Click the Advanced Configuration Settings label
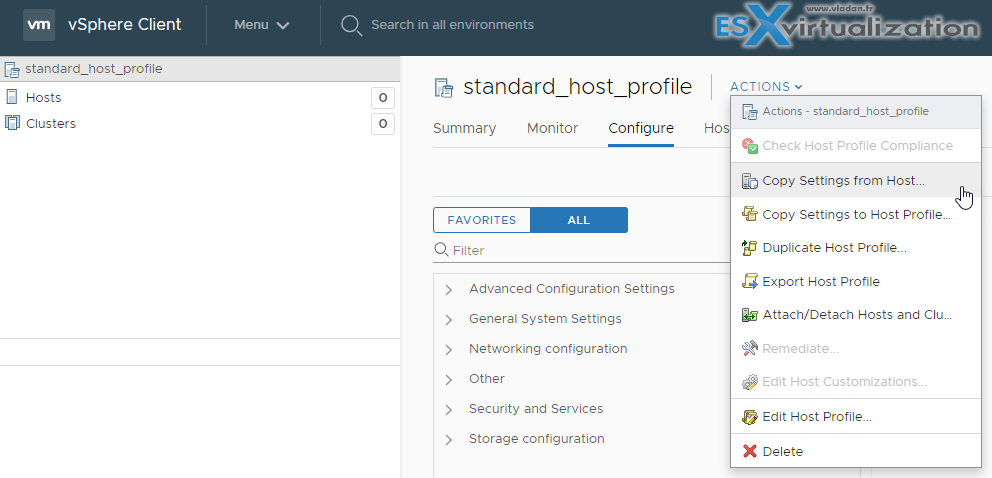The image size is (992, 478). pyautogui.click(x=572, y=288)
